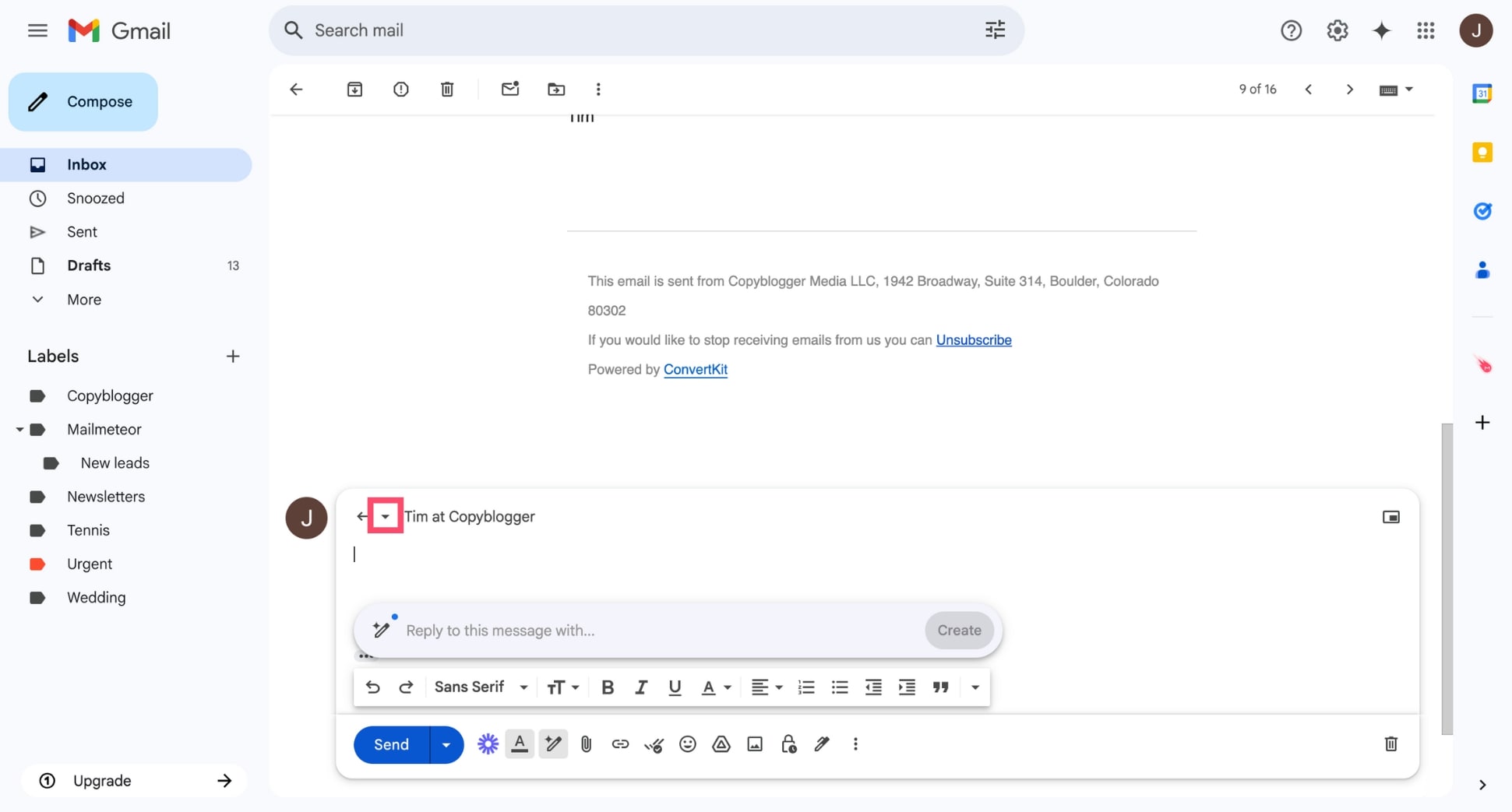Increase the indent
The image size is (1512, 812).
[907, 687]
